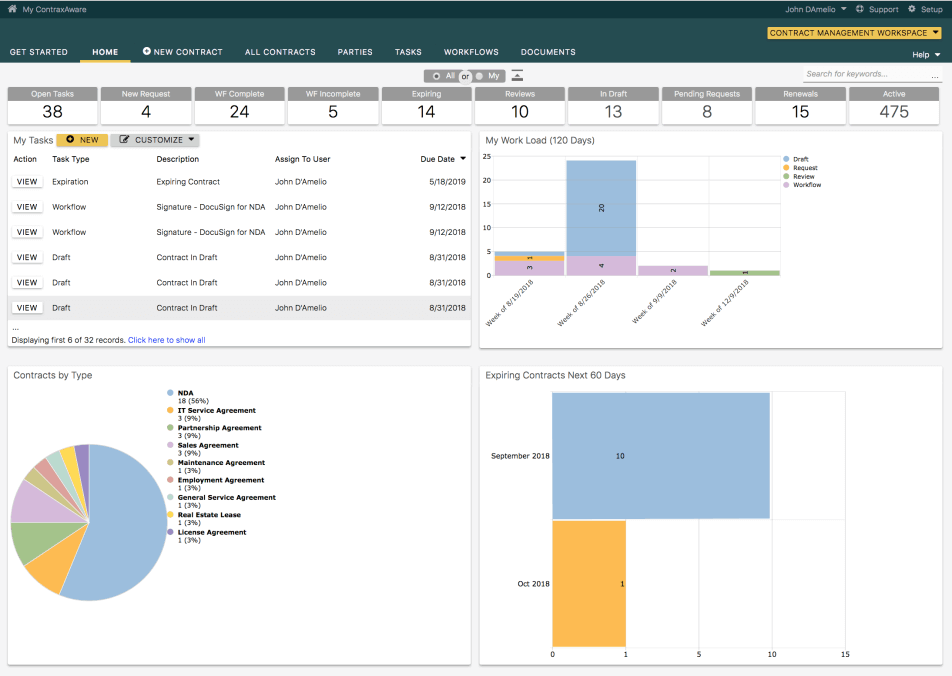Select the All radio option
The width and height of the screenshot is (952, 676).
click(436, 76)
